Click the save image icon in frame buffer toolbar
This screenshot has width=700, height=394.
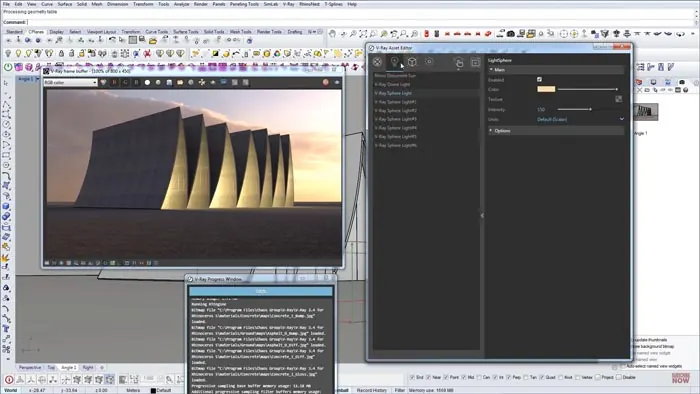point(169,83)
